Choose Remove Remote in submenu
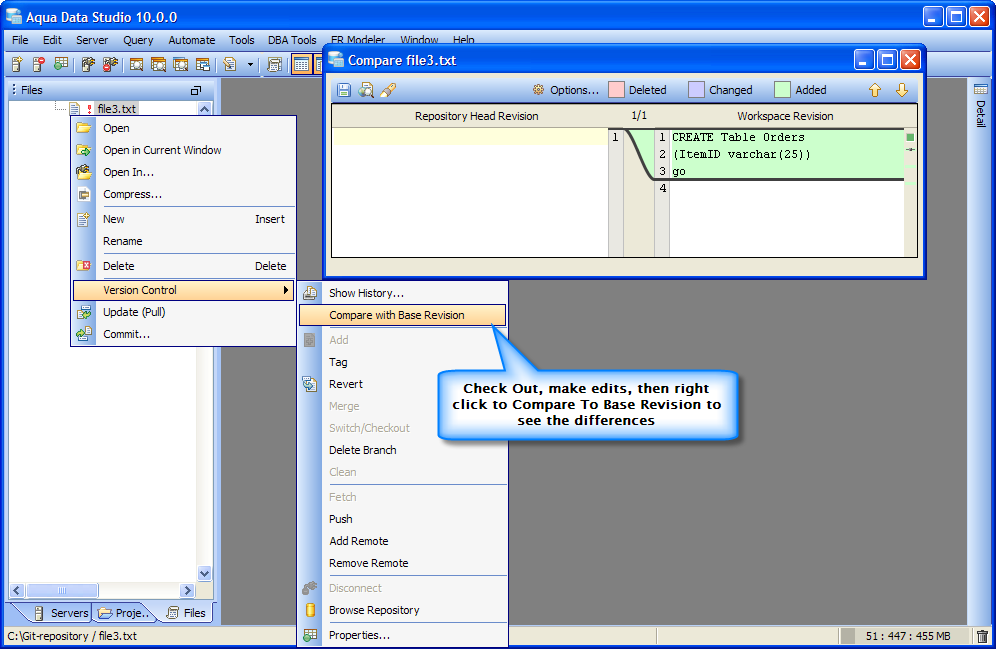The image size is (996, 649). (x=403, y=563)
